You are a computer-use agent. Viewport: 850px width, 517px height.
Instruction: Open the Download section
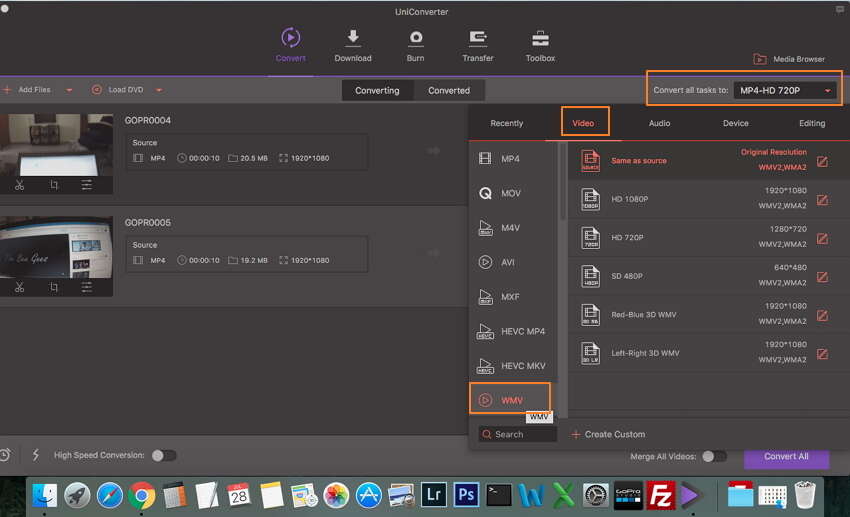tap(353, 46)
